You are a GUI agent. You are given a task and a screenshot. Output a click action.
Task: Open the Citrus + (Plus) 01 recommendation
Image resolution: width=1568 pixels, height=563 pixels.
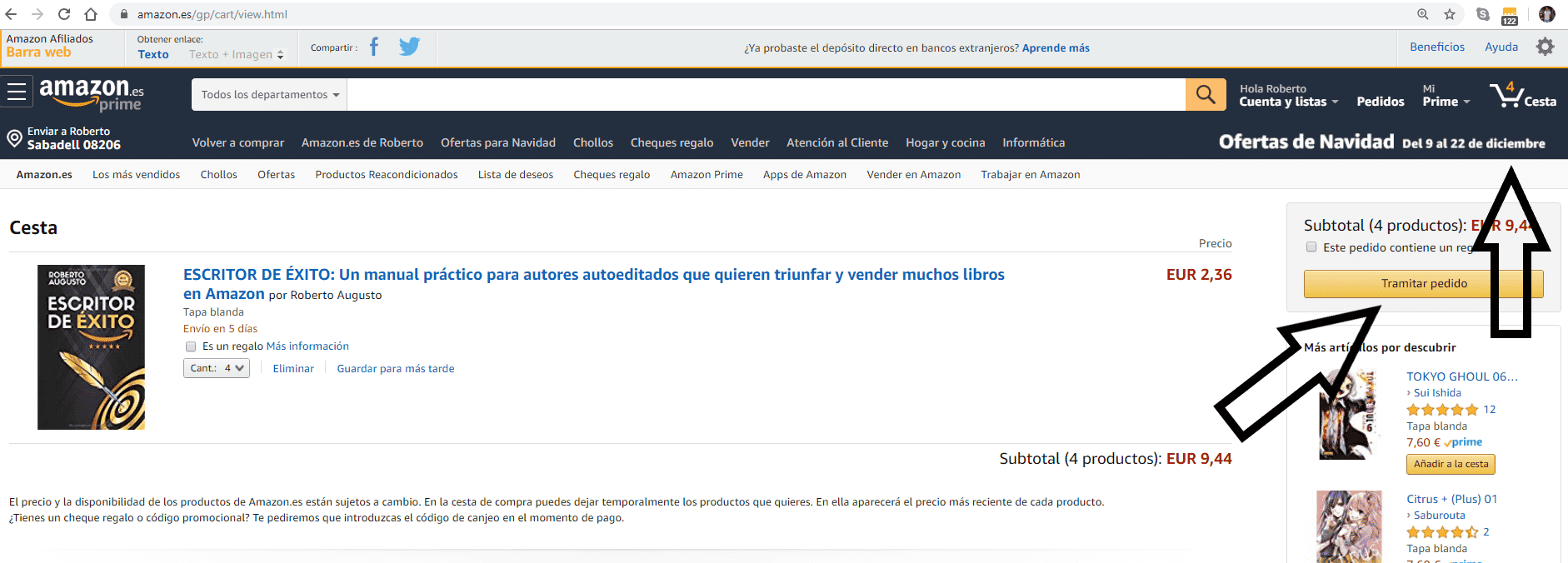click(1451, 499)
